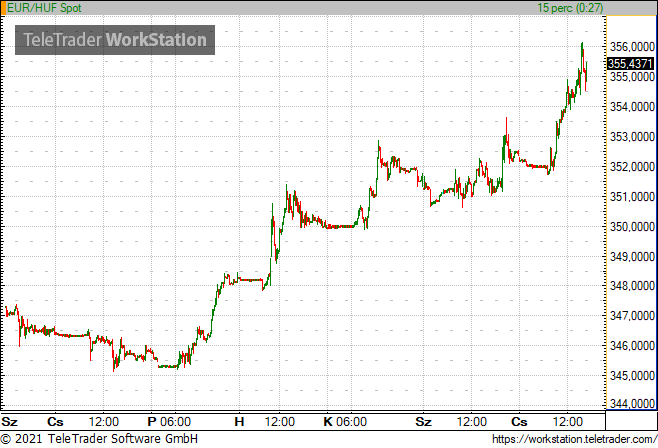This screenshot has width=658, height=448.
Task: Click the 354,0000 price axis label
Action: 632,107
